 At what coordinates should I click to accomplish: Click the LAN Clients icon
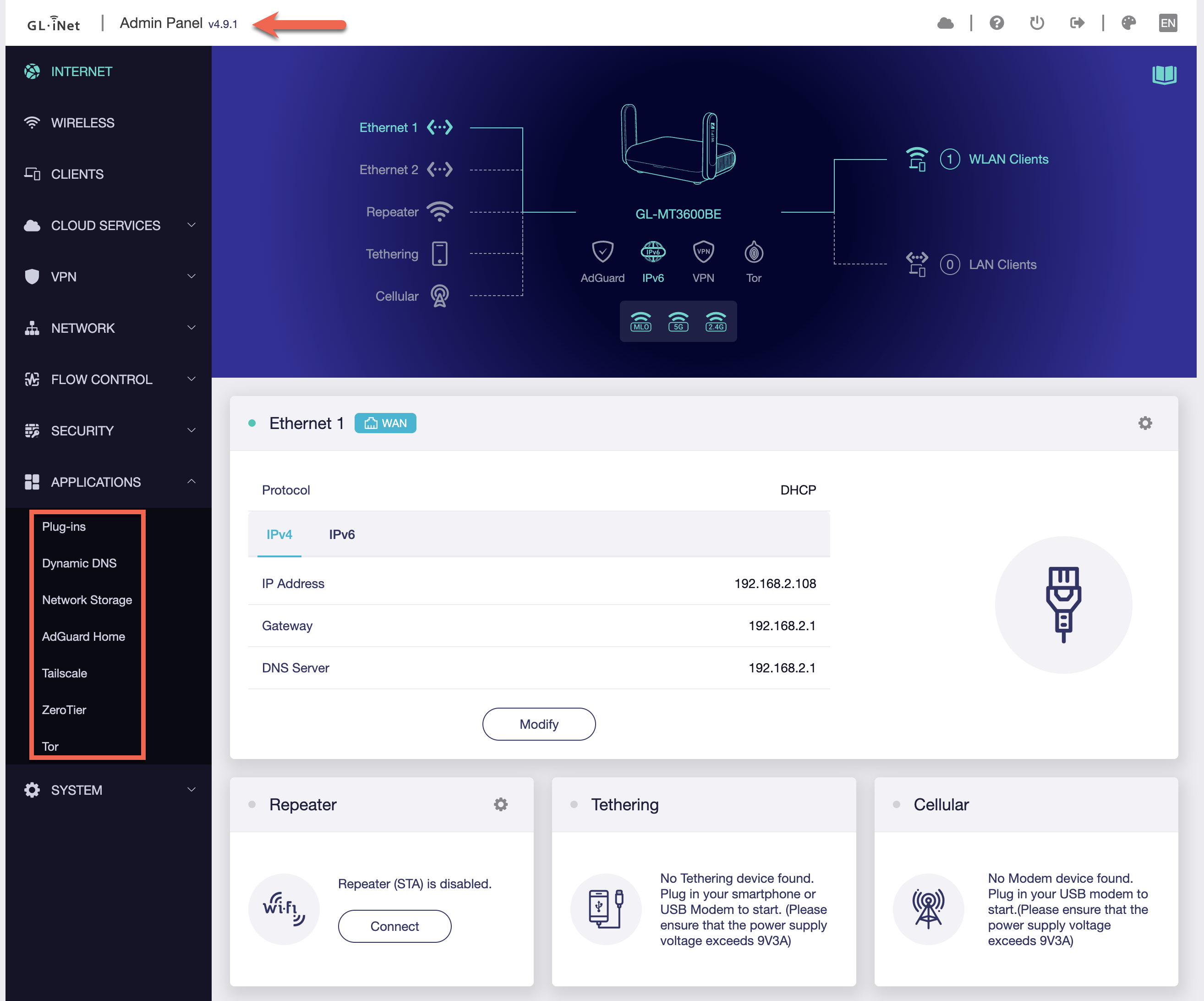[917, 264]
